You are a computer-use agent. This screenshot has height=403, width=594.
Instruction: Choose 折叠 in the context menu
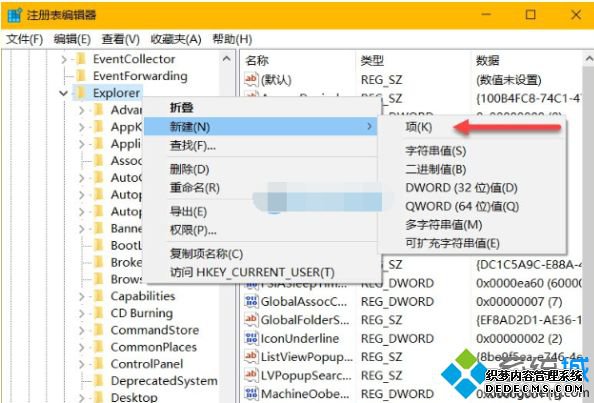pyautogui.click(x=261, y=108)
